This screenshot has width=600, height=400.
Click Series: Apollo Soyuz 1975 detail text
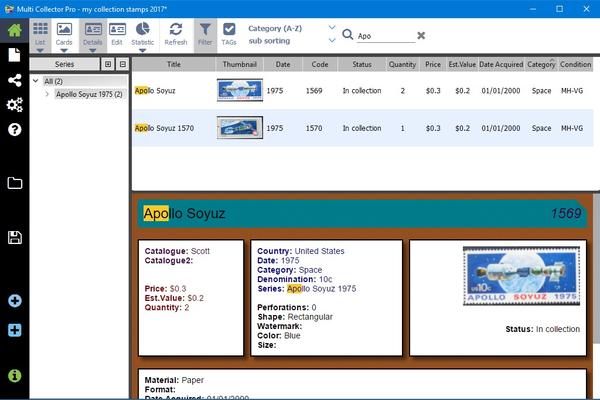[307, 289]
